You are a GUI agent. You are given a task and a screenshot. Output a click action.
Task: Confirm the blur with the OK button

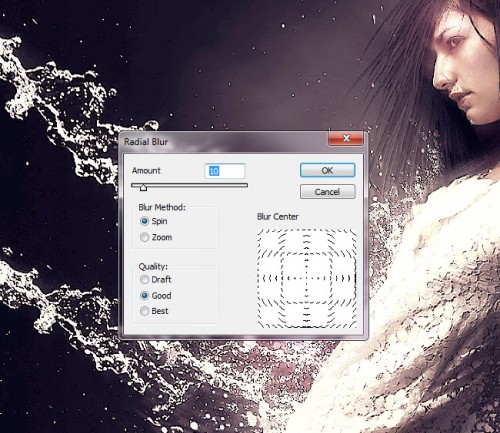[327, 170]
